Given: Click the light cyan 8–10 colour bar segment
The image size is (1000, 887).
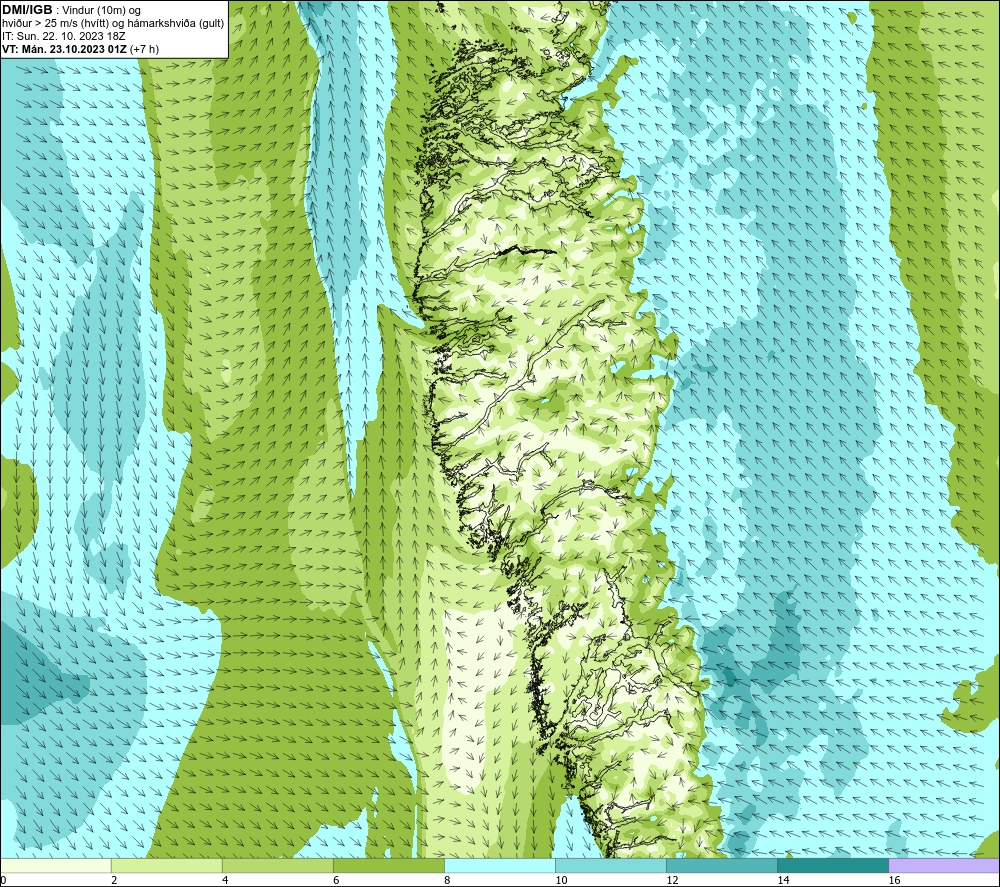Looking at the screenshot, I should pos(499,866).
